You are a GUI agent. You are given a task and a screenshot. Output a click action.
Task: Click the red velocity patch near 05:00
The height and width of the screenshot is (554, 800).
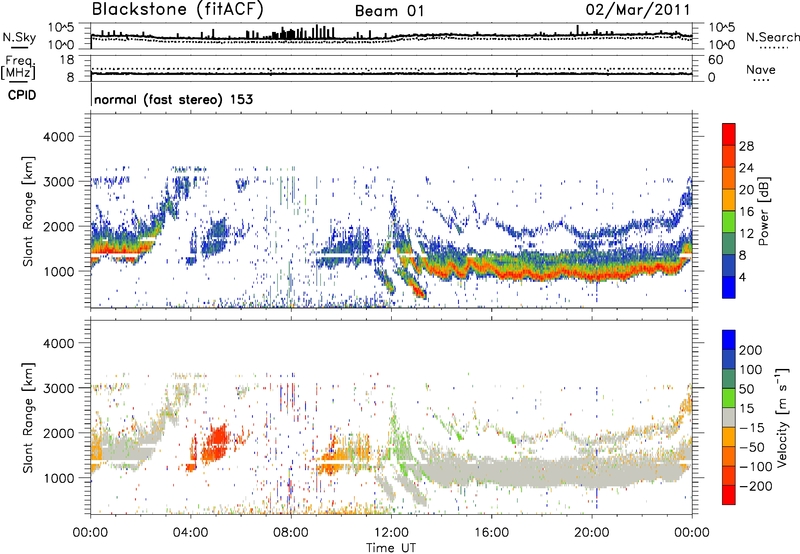[217, 443]
